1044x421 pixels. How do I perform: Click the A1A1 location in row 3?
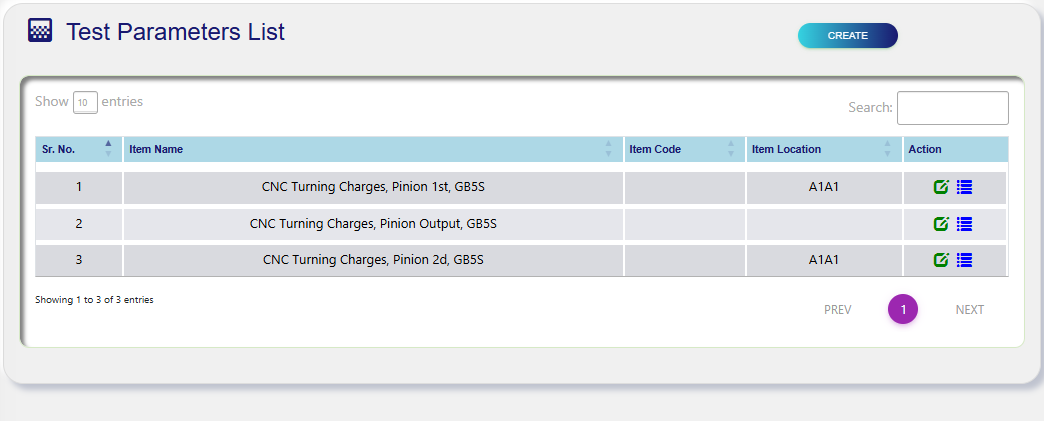point(823,260)
